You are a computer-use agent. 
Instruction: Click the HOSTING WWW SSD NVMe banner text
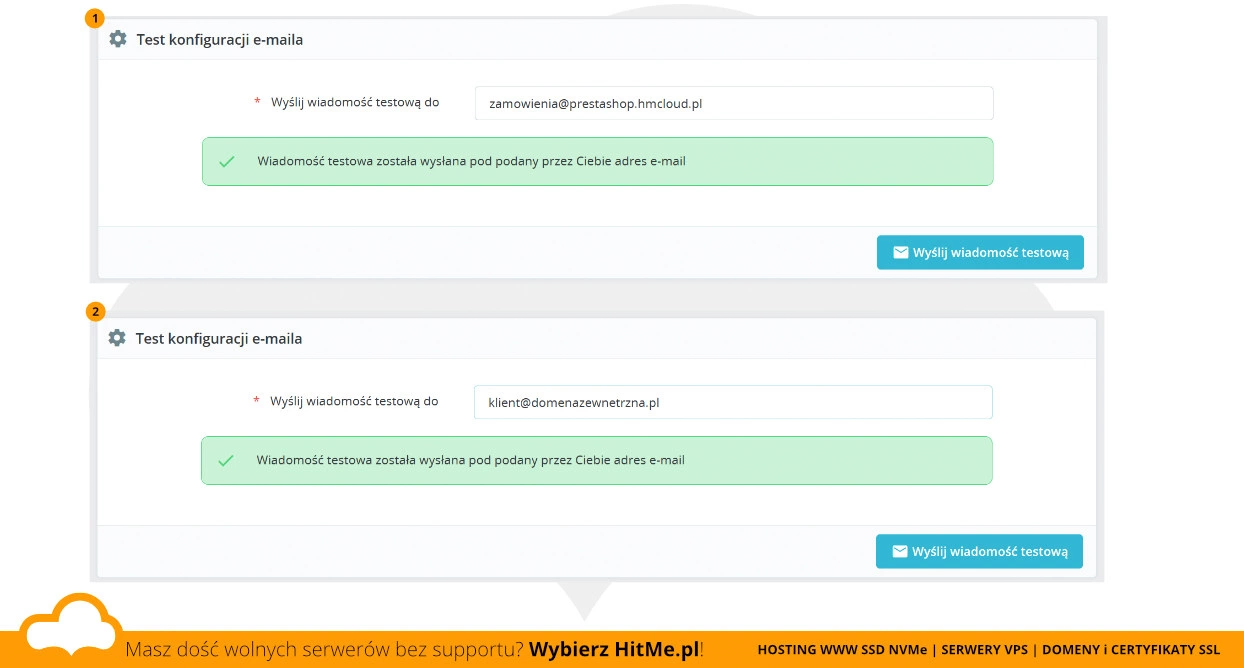[842, 649]
